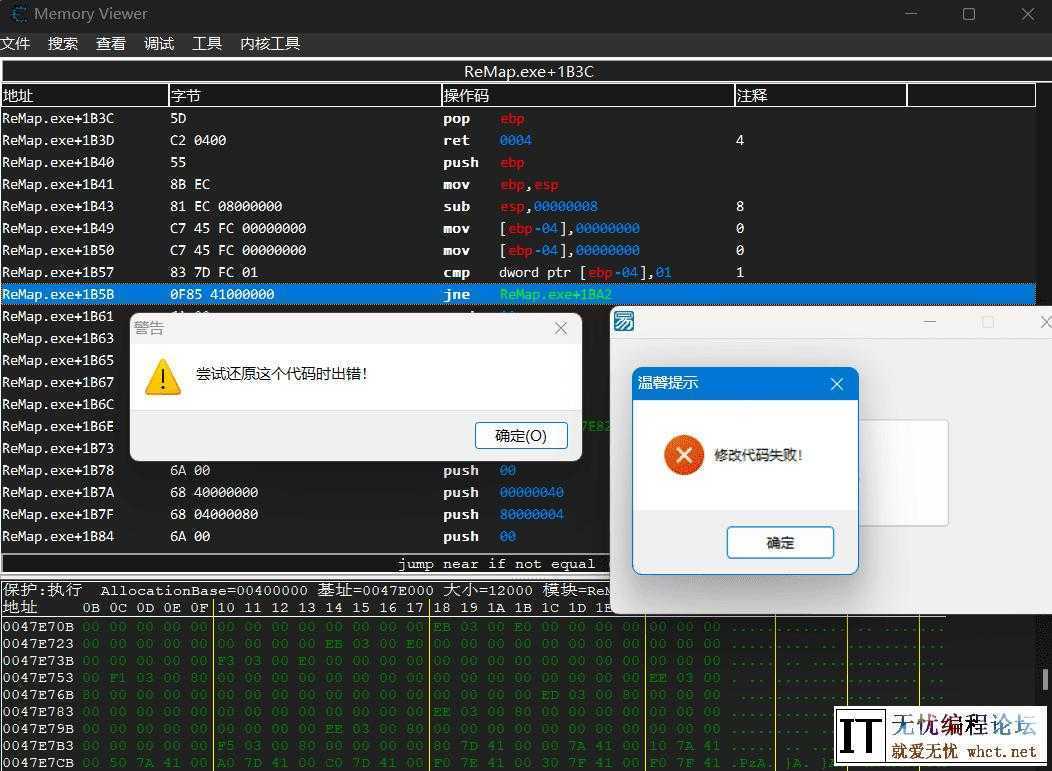Open the 内核工具 menu

pyautogui.click(x=270, y=44)
